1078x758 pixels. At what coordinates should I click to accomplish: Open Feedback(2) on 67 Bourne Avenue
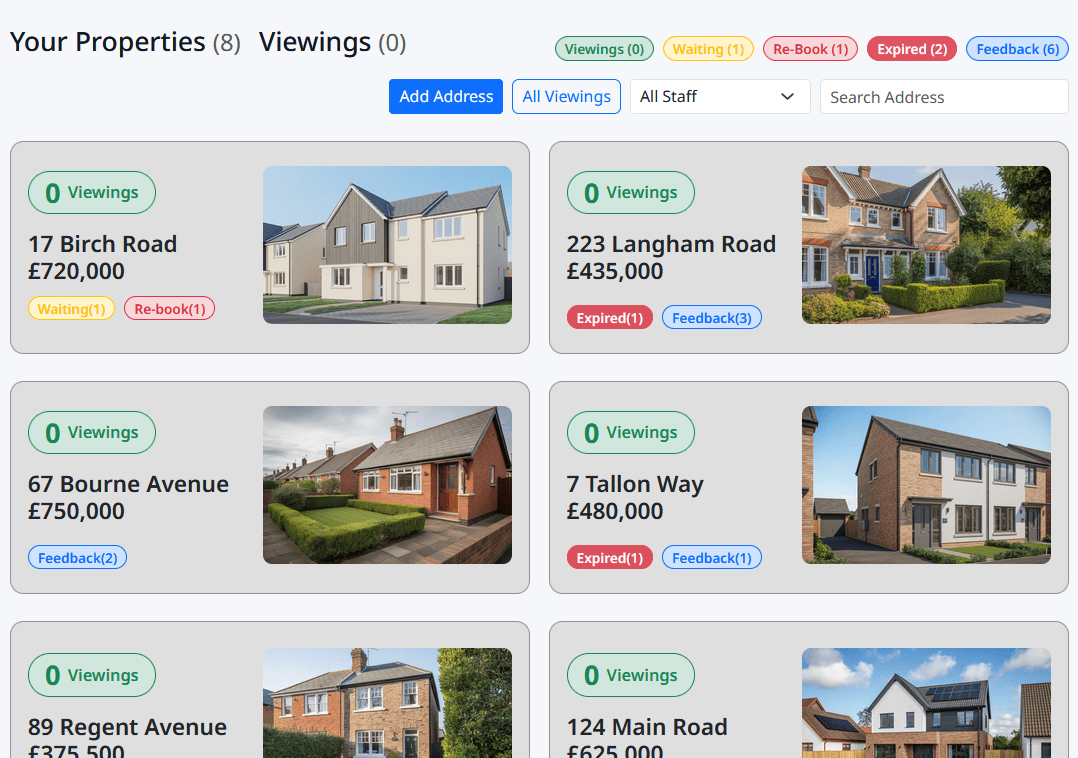tap(77, 558)
